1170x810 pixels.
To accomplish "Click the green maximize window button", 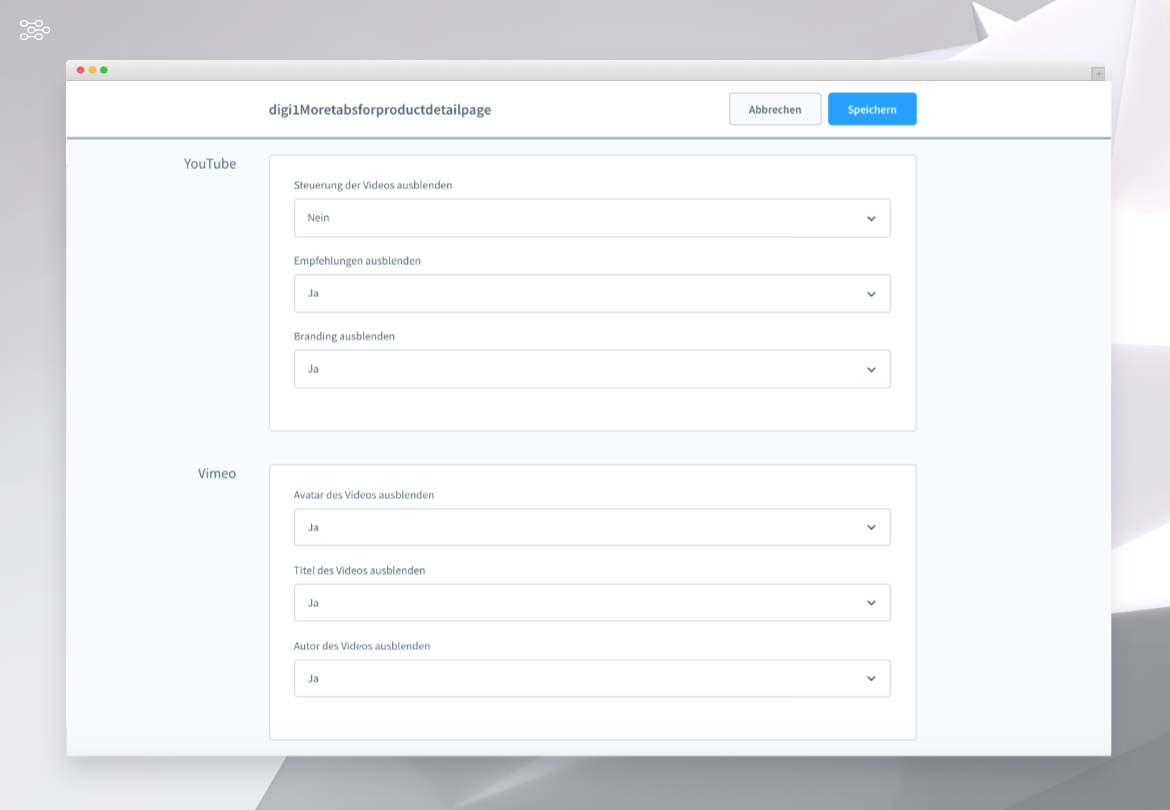I will [x=104, y=70].
